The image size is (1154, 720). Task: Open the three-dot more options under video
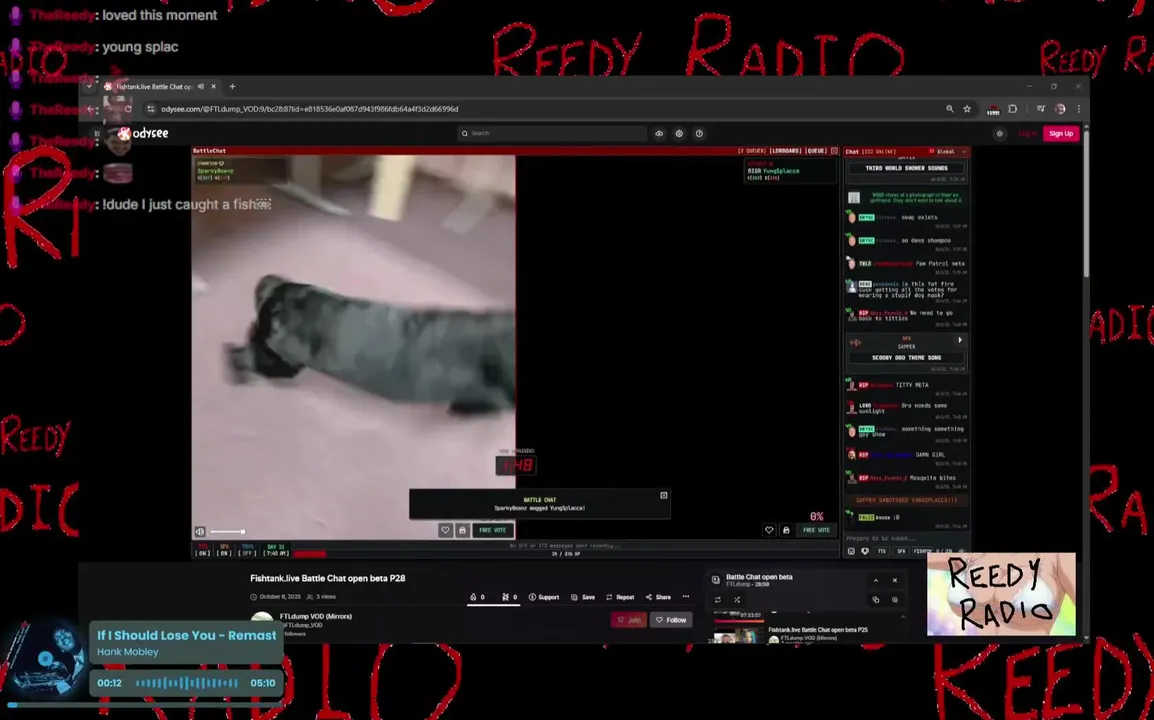click(x=686, y=597)
